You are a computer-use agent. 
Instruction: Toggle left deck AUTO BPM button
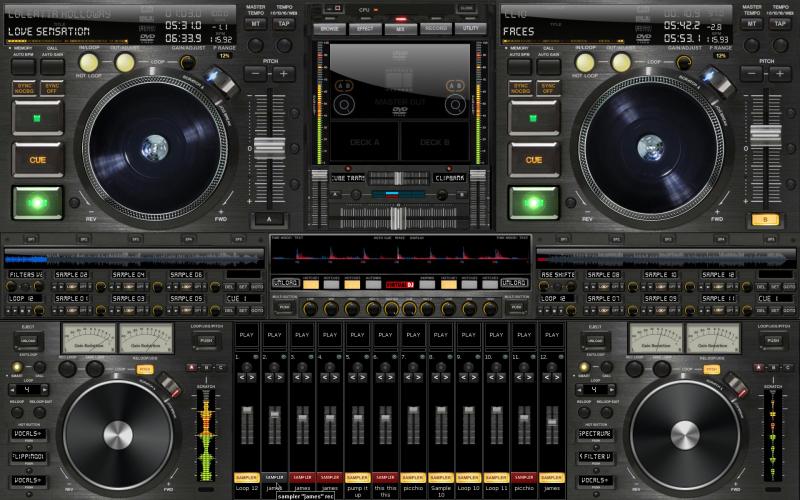point(23,66)
